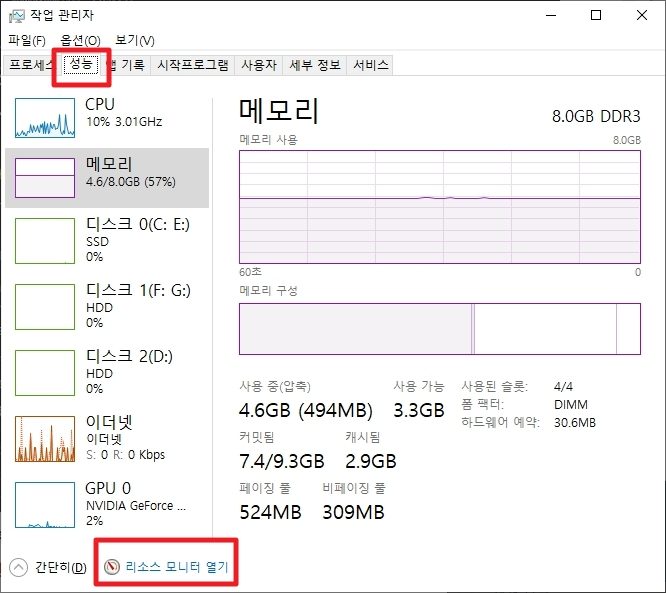The height and width of the screenshot is (593, 666).
Task: Switch to the 성능 tab
Action: pyautogui.click(x=81, y=64)
